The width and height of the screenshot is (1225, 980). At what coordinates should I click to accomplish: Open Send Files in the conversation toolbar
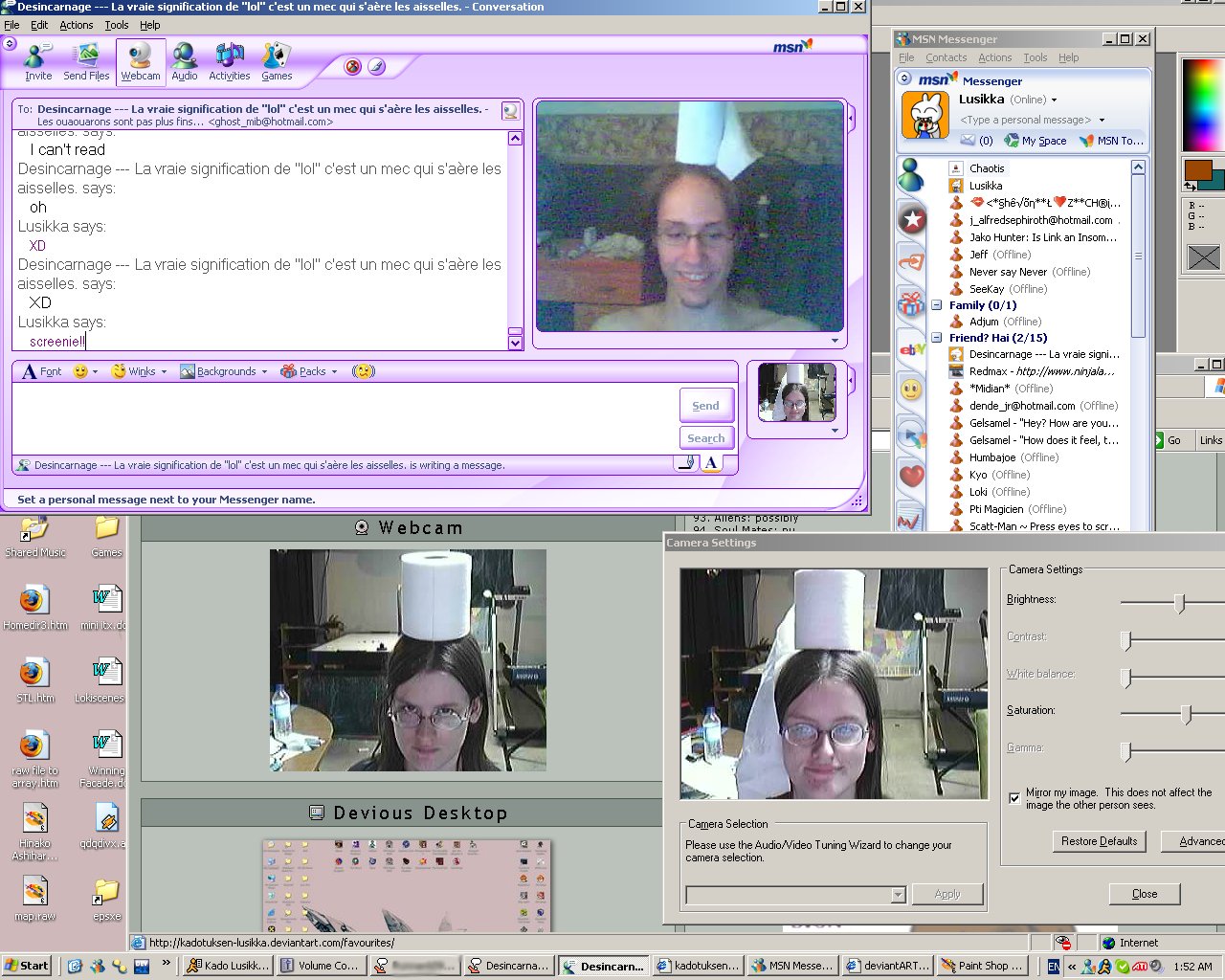[86, 61]
